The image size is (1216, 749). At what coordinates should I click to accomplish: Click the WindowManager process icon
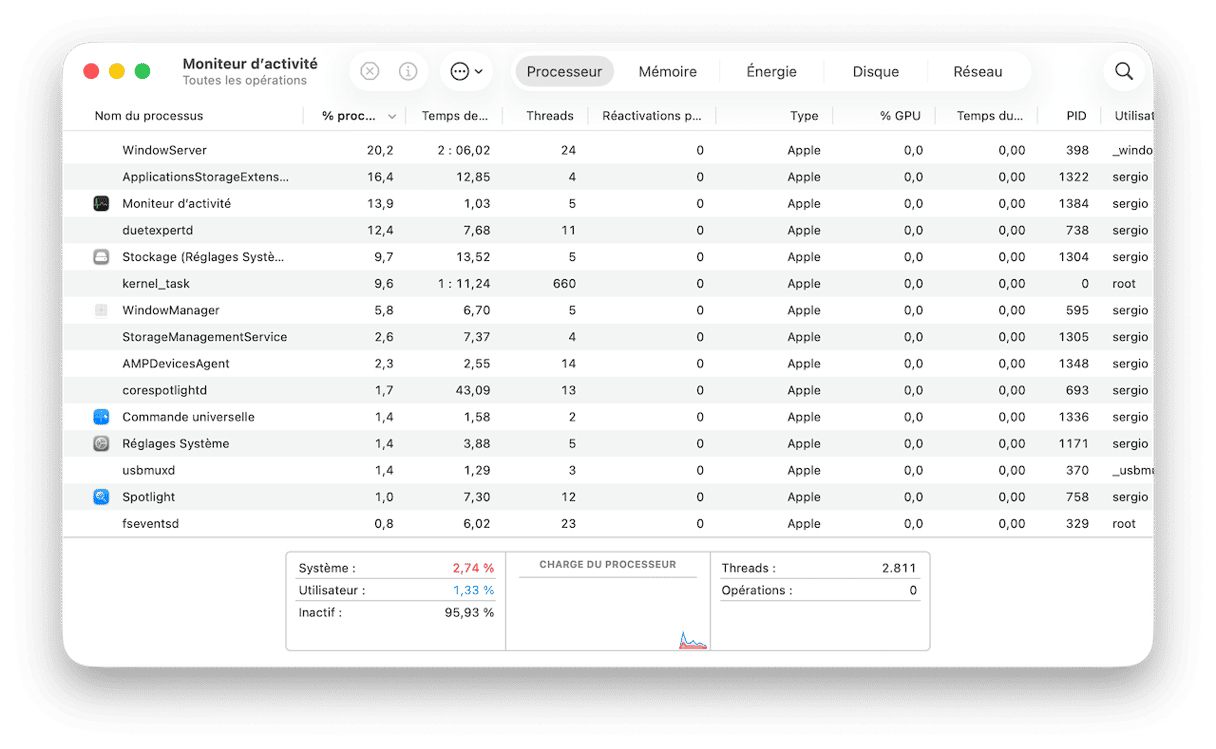101,310
